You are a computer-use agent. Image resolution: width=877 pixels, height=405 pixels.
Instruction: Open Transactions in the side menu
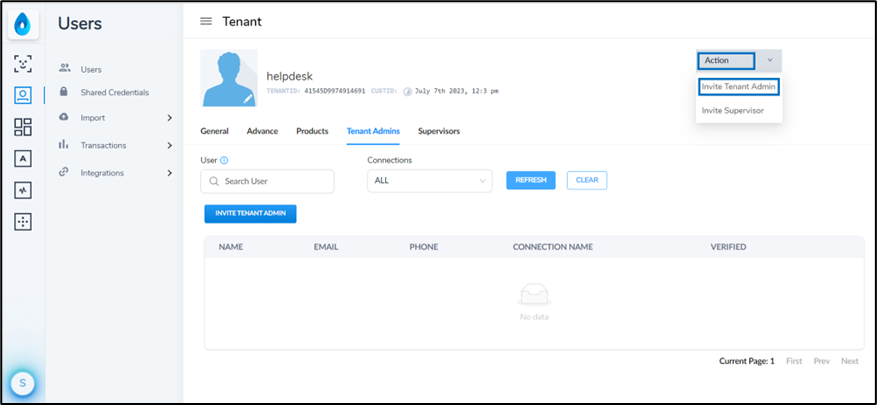tap(103, 145)
